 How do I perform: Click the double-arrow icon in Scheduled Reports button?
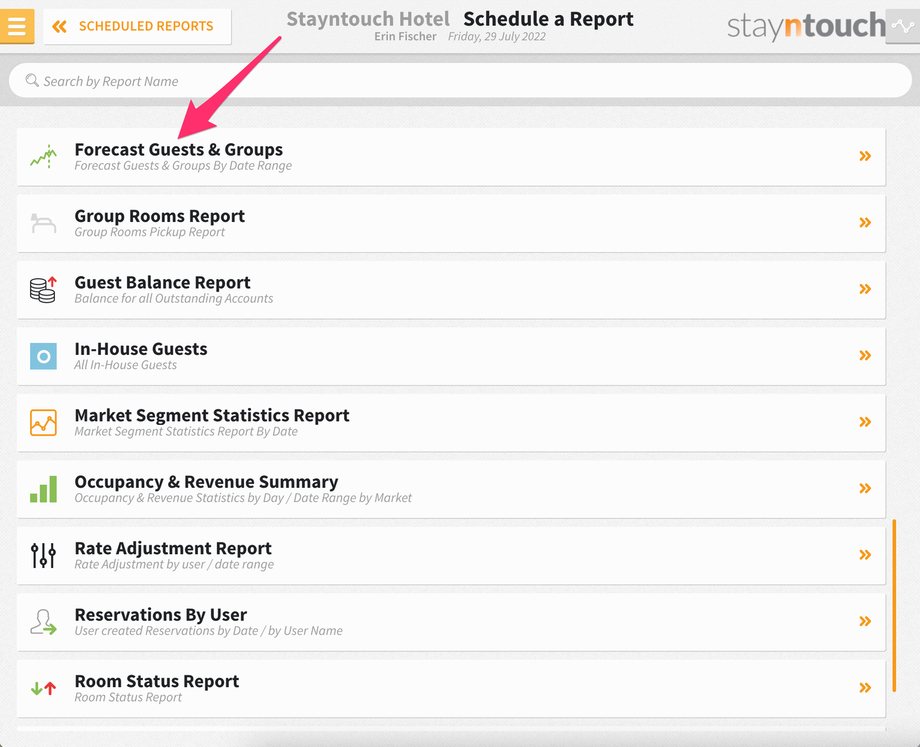(x=59, y=26)
